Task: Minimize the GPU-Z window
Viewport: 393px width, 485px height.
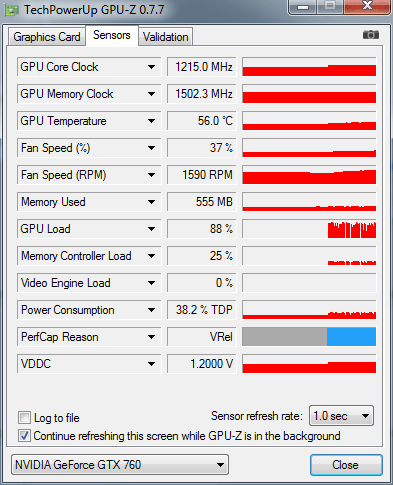Action: (x=303, y=7)
